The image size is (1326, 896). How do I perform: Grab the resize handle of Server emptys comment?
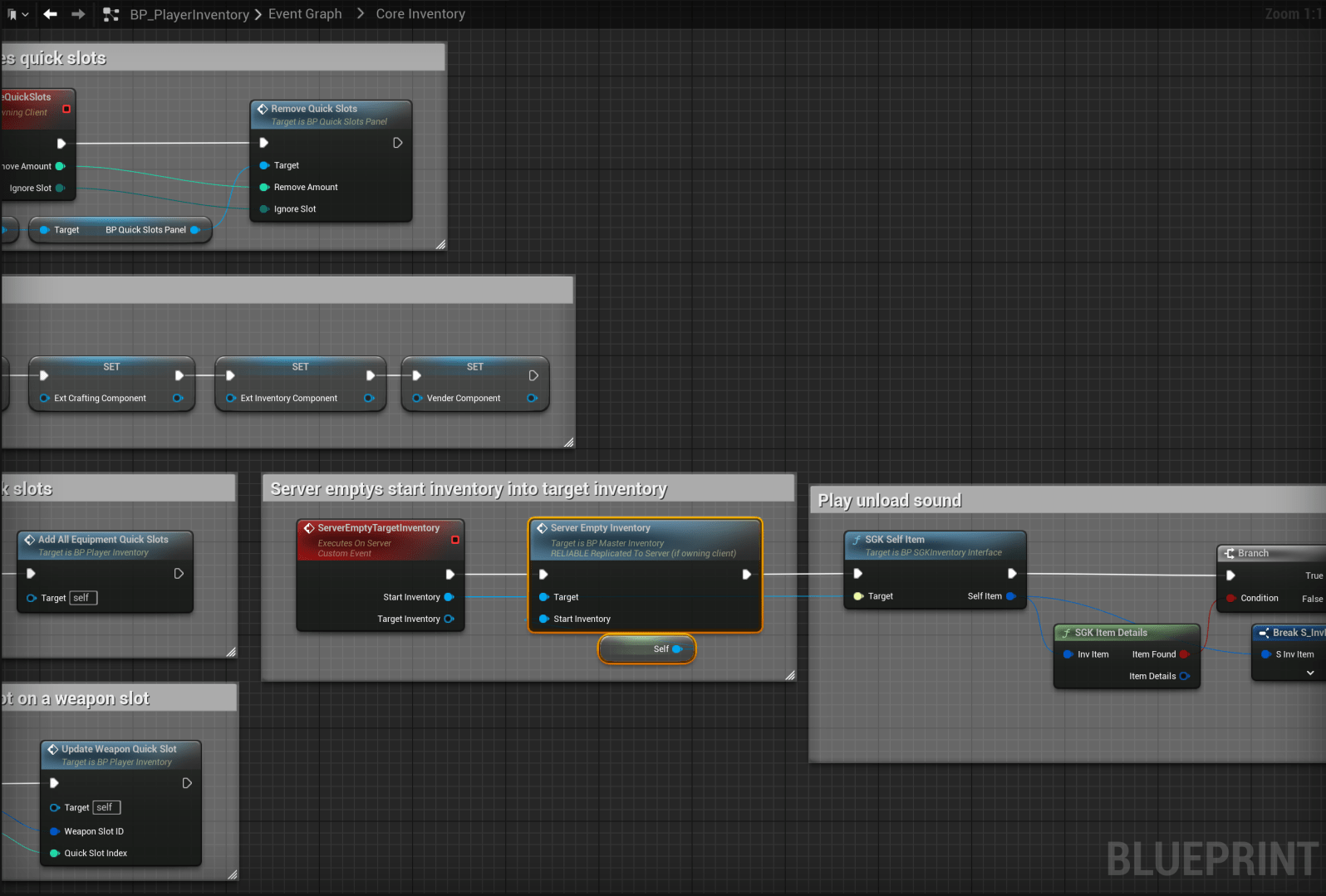point(789,676)
